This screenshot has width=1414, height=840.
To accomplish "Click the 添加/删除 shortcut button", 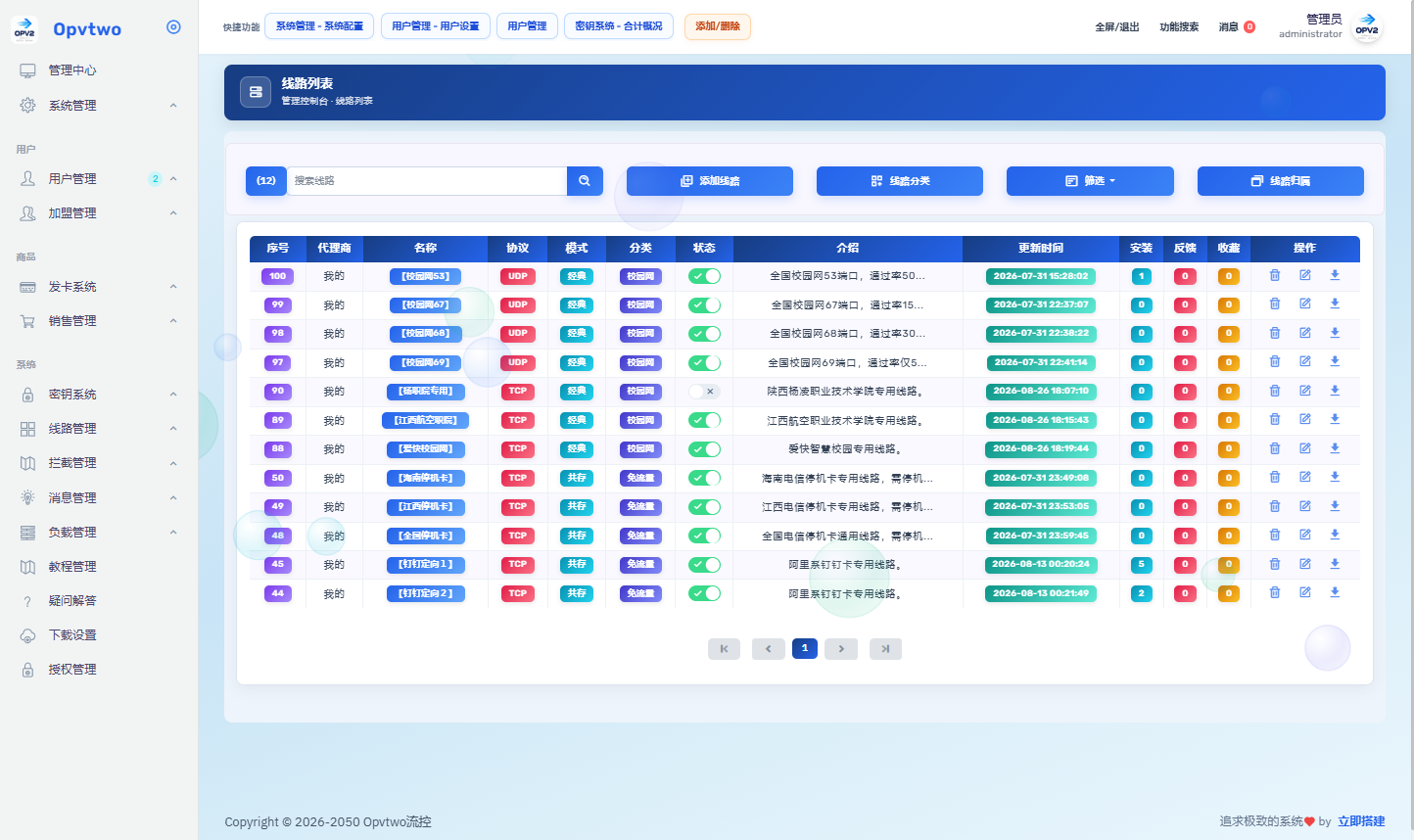I will click(x=718, y=26).
